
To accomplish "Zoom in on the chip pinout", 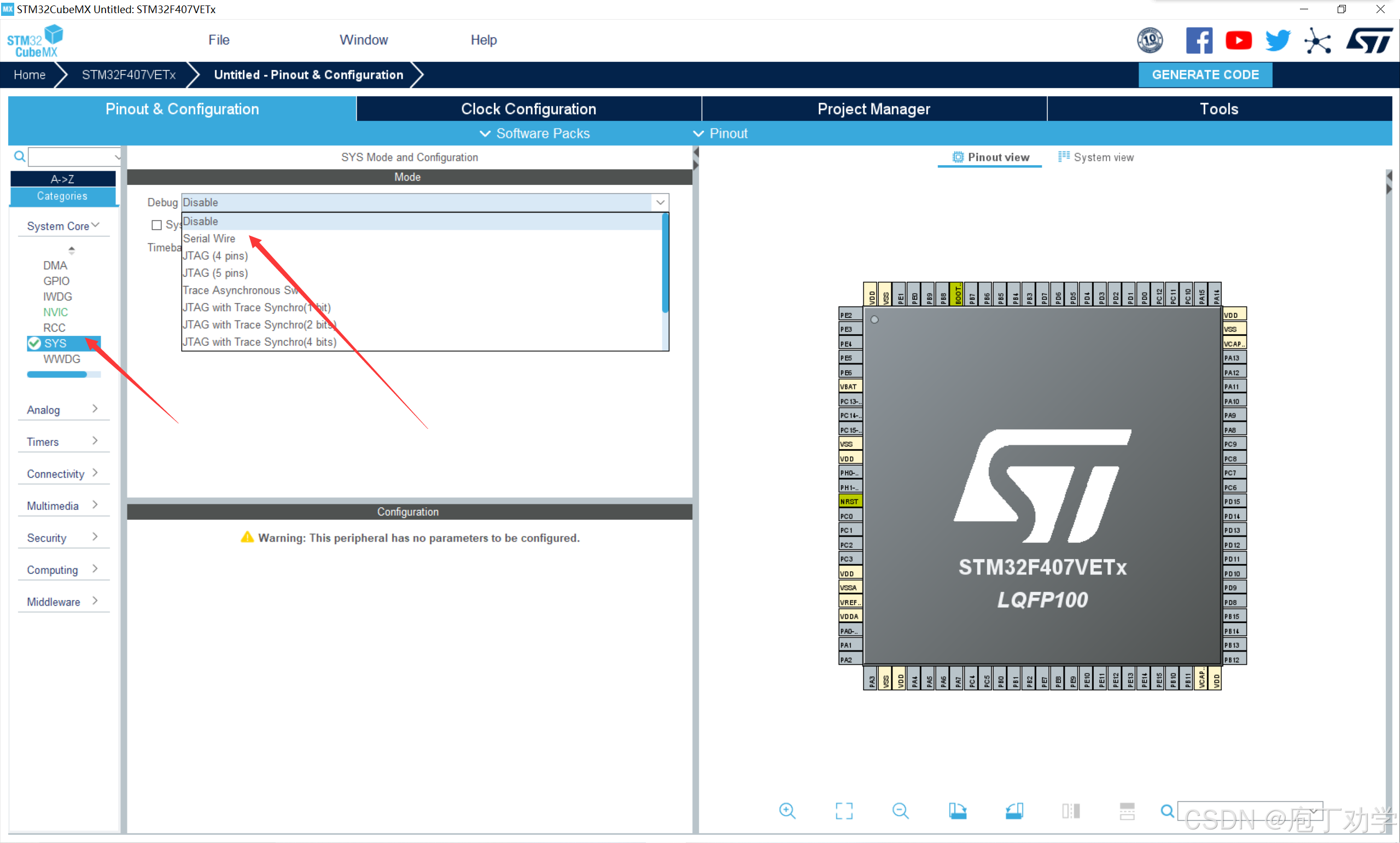I will pyautogui.click(x=787, y=811).
